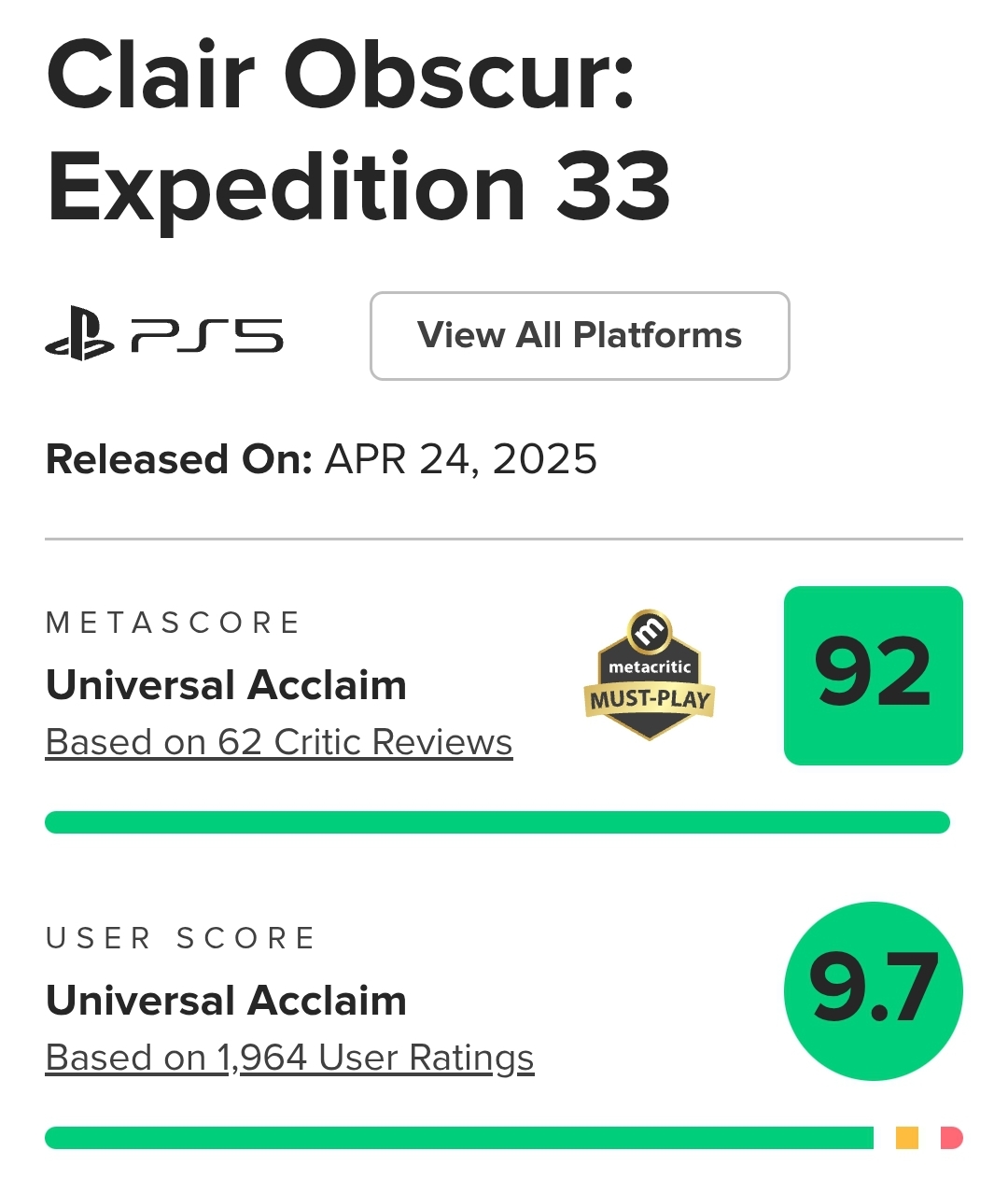1008x1192 pixels.
Task: Click the yellow mixed-ratings bar segment
Action: pyautogui.click(x=906, y=1138)
